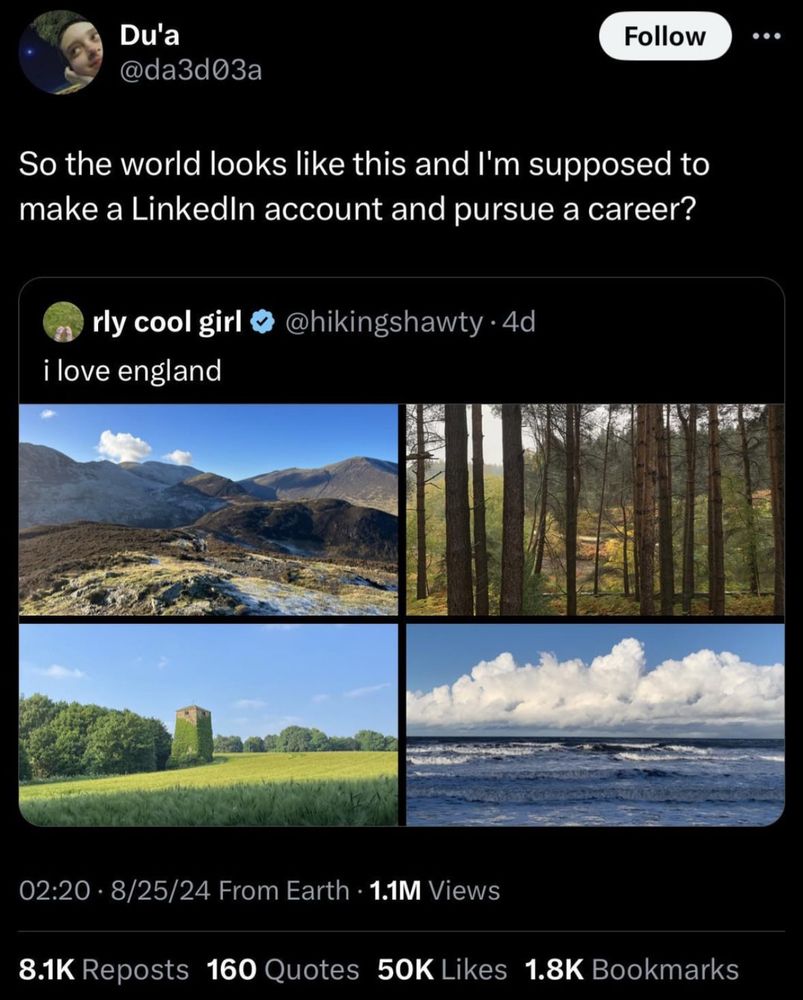Follow the Du'a account
Image resolution: width=803 pixels, height=1000 pixels.
(x=664, y=36)
